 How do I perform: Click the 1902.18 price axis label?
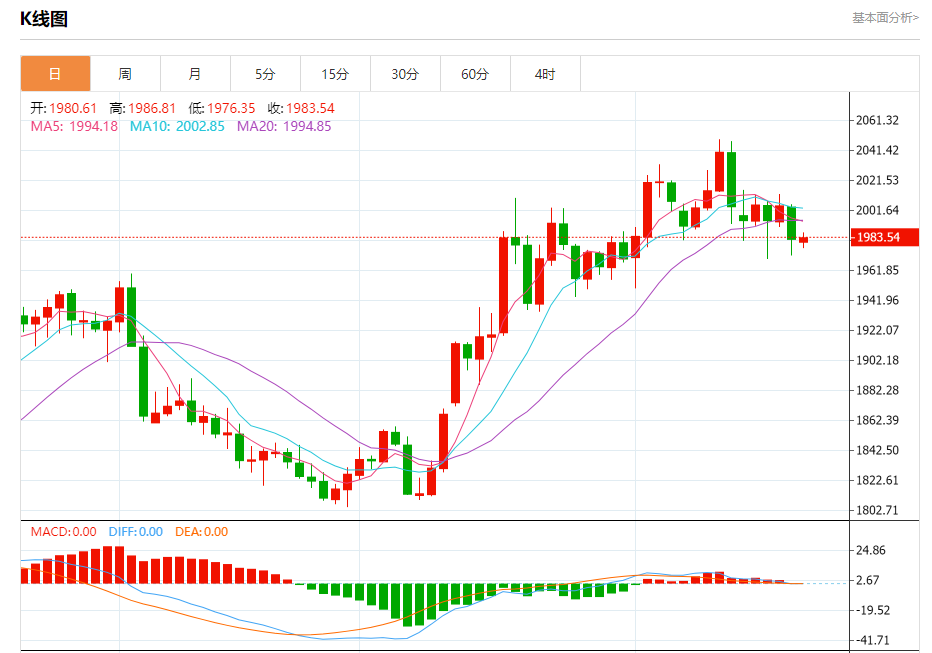coord(877,360)
